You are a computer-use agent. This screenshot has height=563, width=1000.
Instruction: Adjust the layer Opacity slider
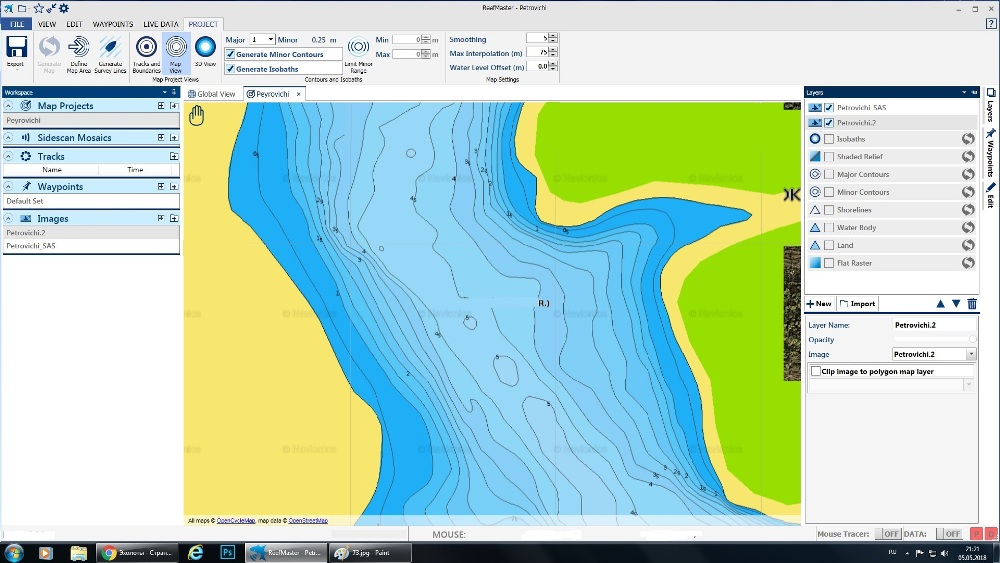(973, 340)
